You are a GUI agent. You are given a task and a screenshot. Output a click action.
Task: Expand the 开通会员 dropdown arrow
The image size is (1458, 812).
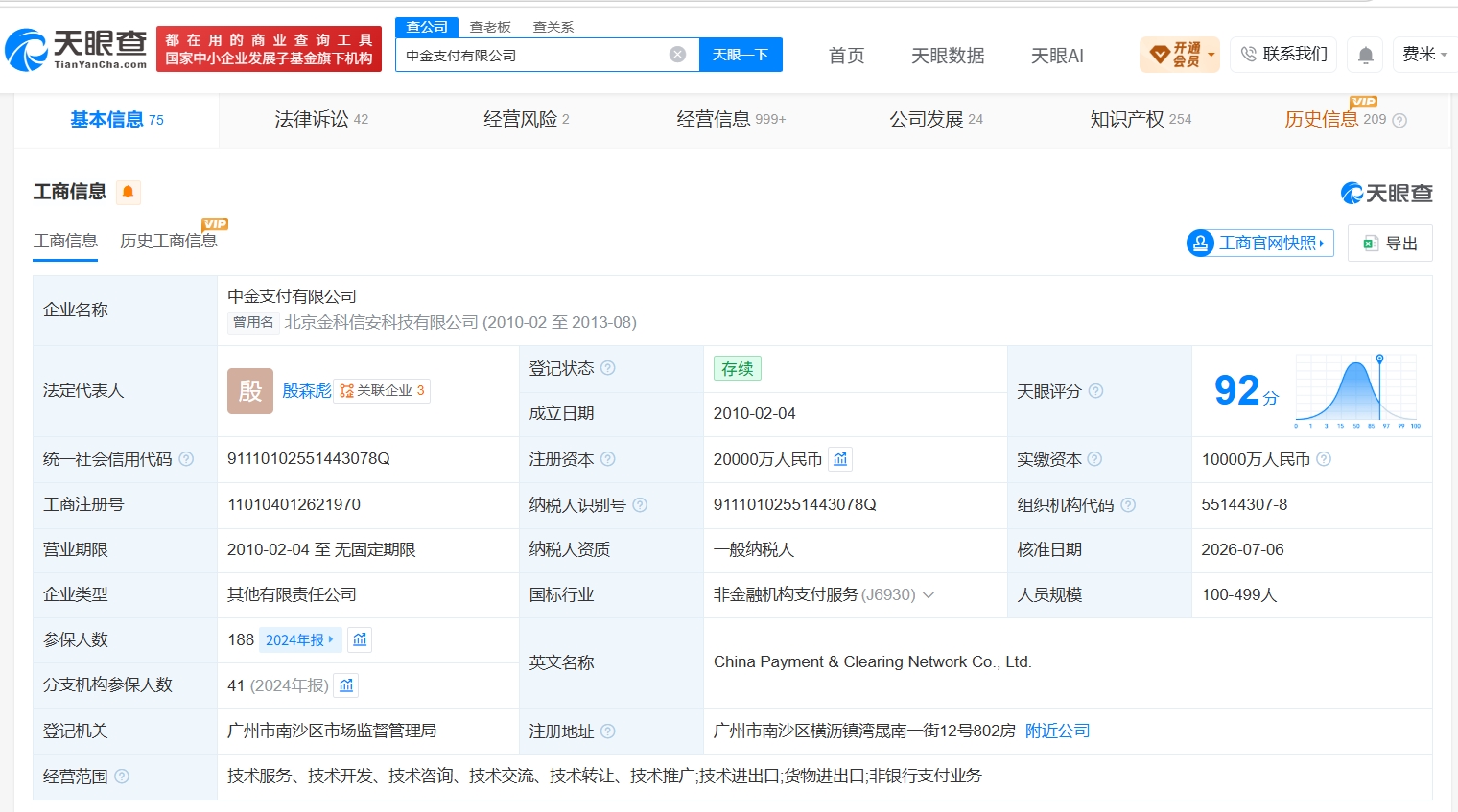click(1211, 55)
